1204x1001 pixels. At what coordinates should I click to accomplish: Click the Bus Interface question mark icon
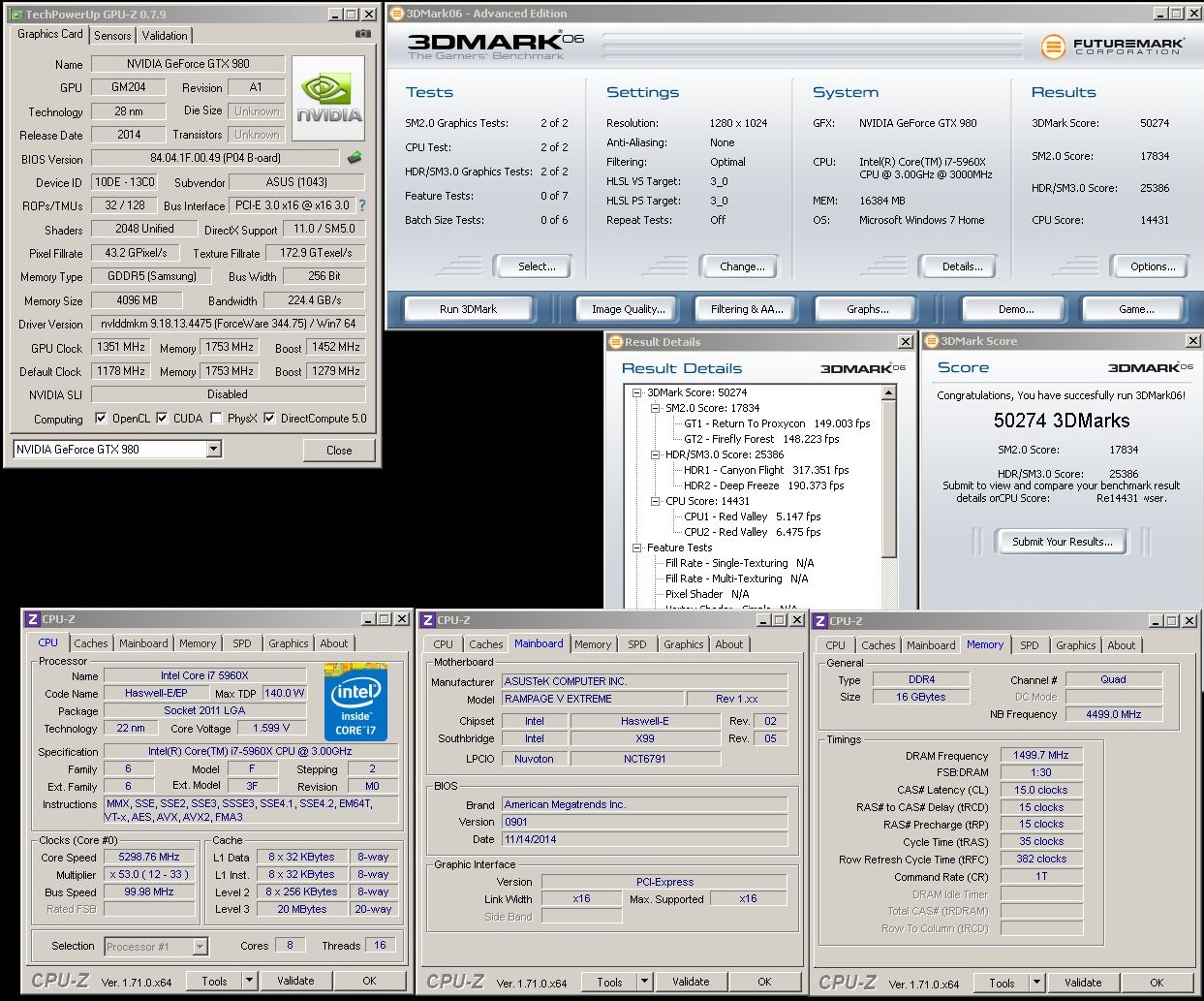coord(362,205)
